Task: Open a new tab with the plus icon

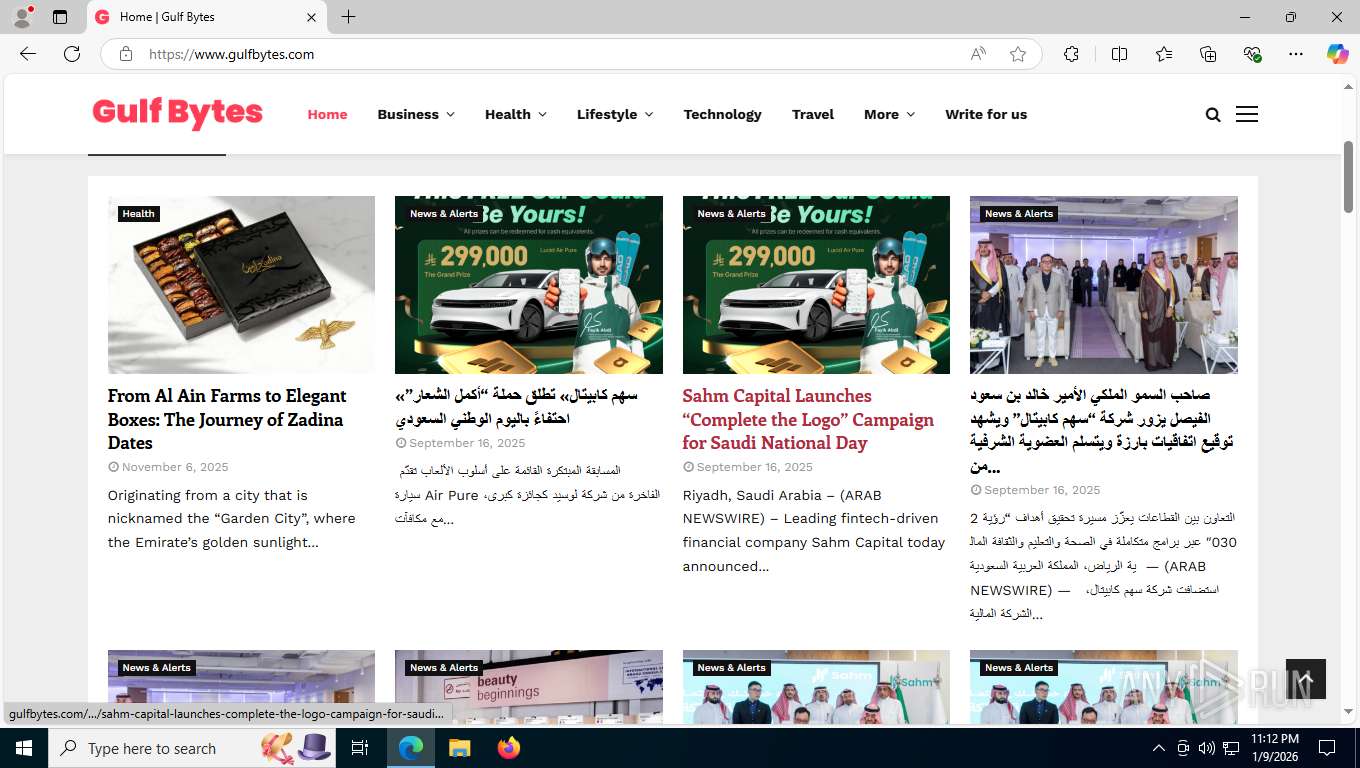Action: click(x=348, y=17)
